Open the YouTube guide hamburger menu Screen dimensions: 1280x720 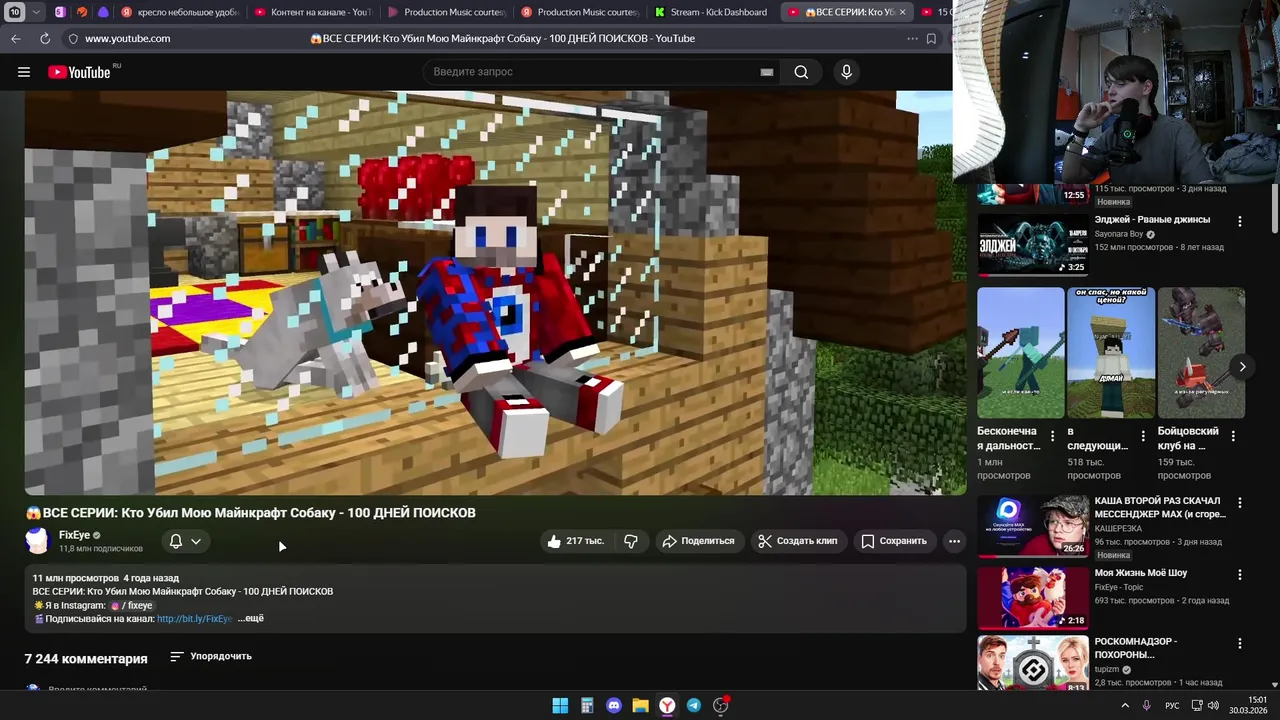click(24, 72)
